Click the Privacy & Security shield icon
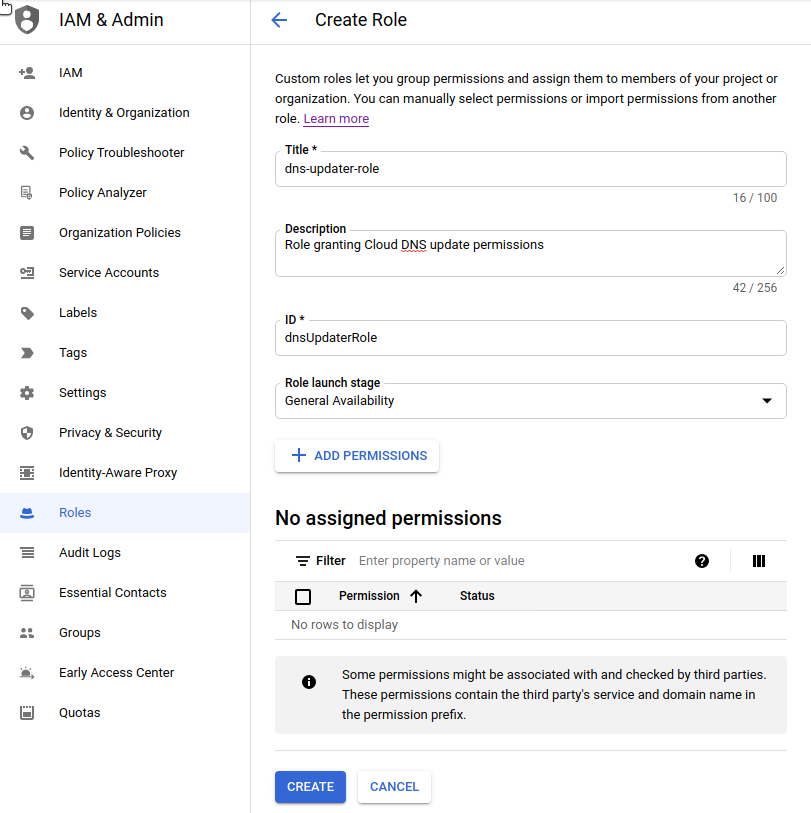Image resolution: width=811 pixels, height=813 pixels. [27, 433]
